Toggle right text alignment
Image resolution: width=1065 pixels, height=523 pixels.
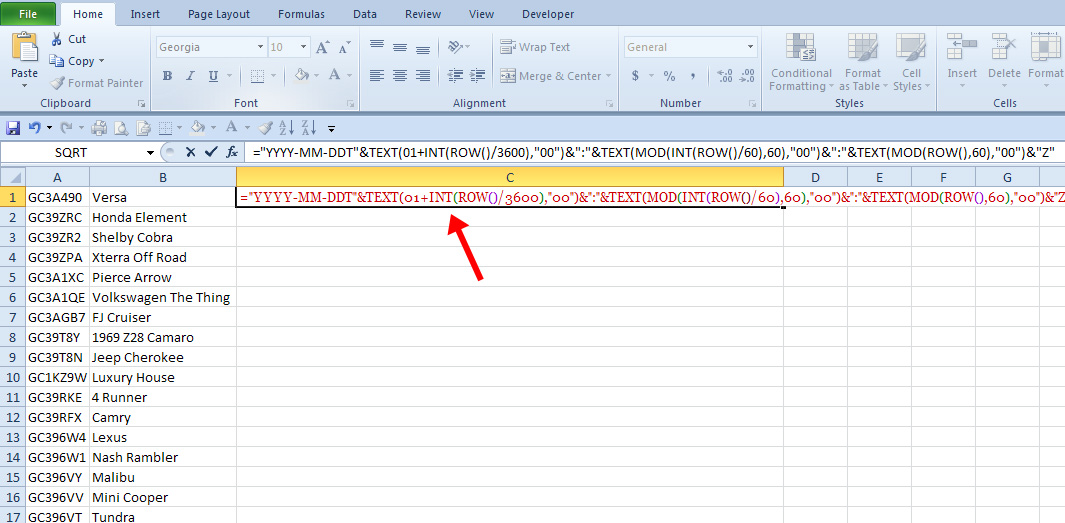pyautogui.click(x=422, y=75)
